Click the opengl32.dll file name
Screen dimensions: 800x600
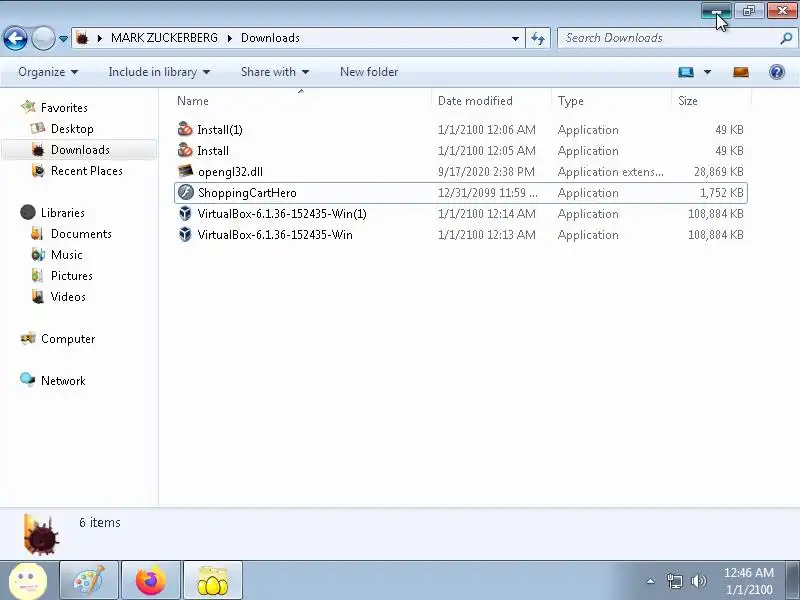click(230, 172)
